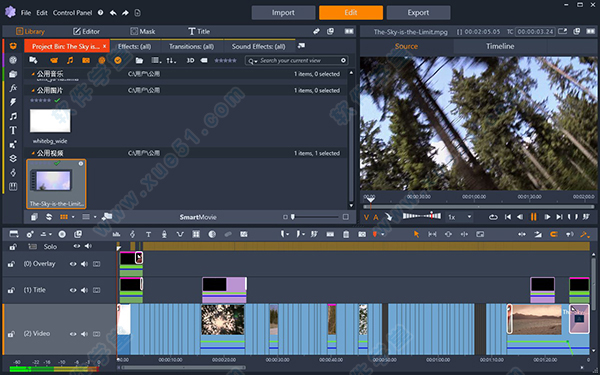Click the SmartMovie button
The width and height of the screenshot is (600, 375).
[x=198, y=217]
